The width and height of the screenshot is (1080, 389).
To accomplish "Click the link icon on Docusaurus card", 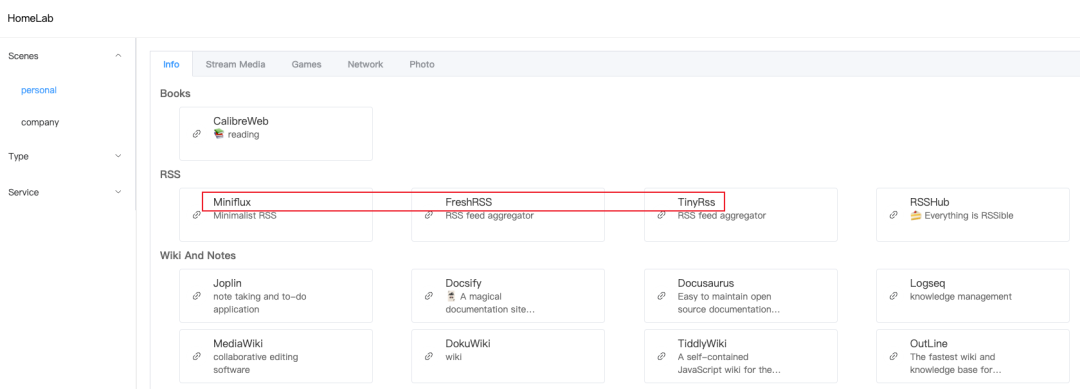I will (x=661, y=296).
